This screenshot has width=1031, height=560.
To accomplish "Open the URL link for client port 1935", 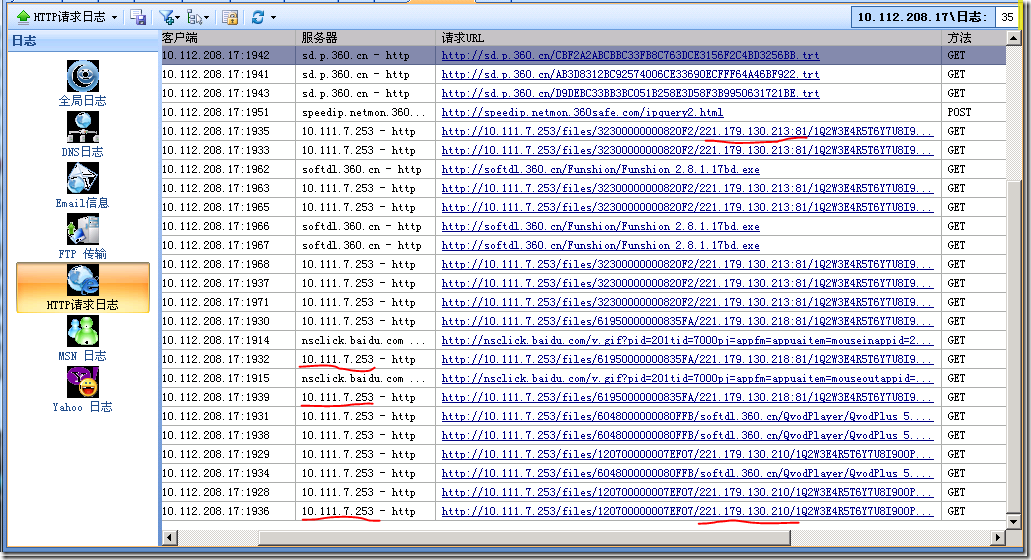I will click(x=687, y=131).
